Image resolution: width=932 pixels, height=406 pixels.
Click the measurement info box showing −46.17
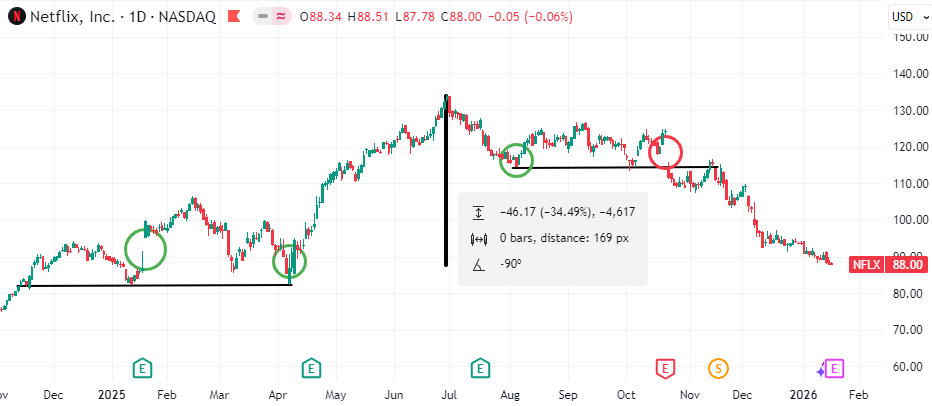[552, 237]
